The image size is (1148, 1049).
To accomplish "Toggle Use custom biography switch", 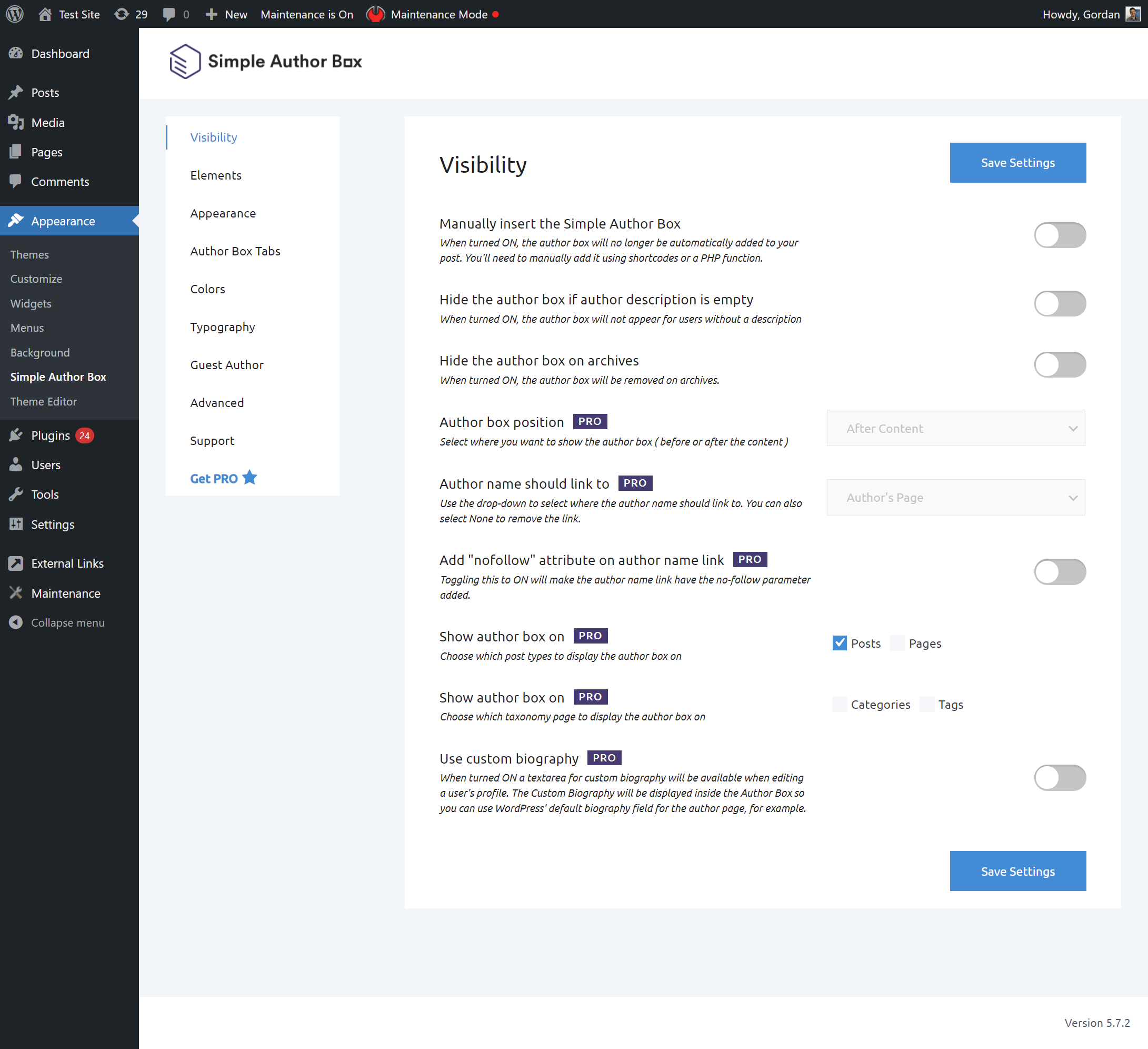I will pos(1060,777).
